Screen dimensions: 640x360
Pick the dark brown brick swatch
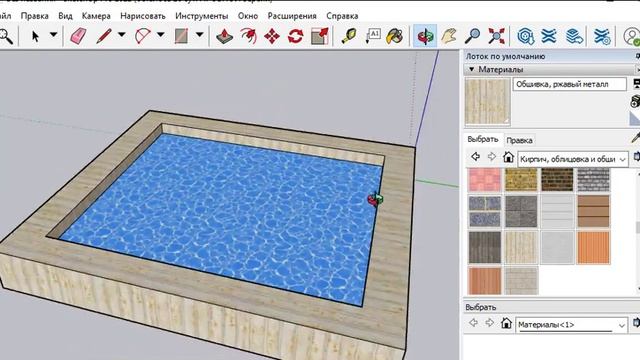557,180
